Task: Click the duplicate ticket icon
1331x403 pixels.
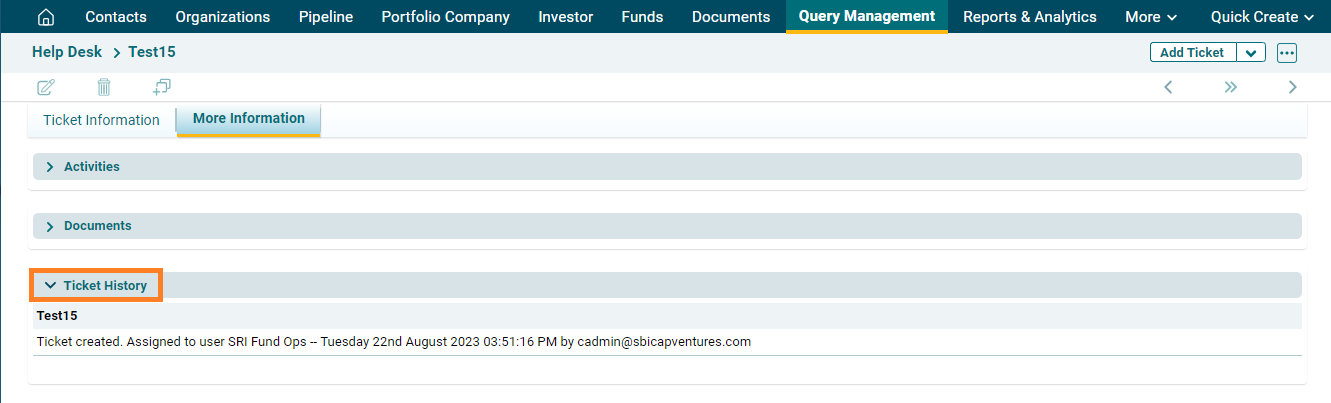Action: (162, 87)
